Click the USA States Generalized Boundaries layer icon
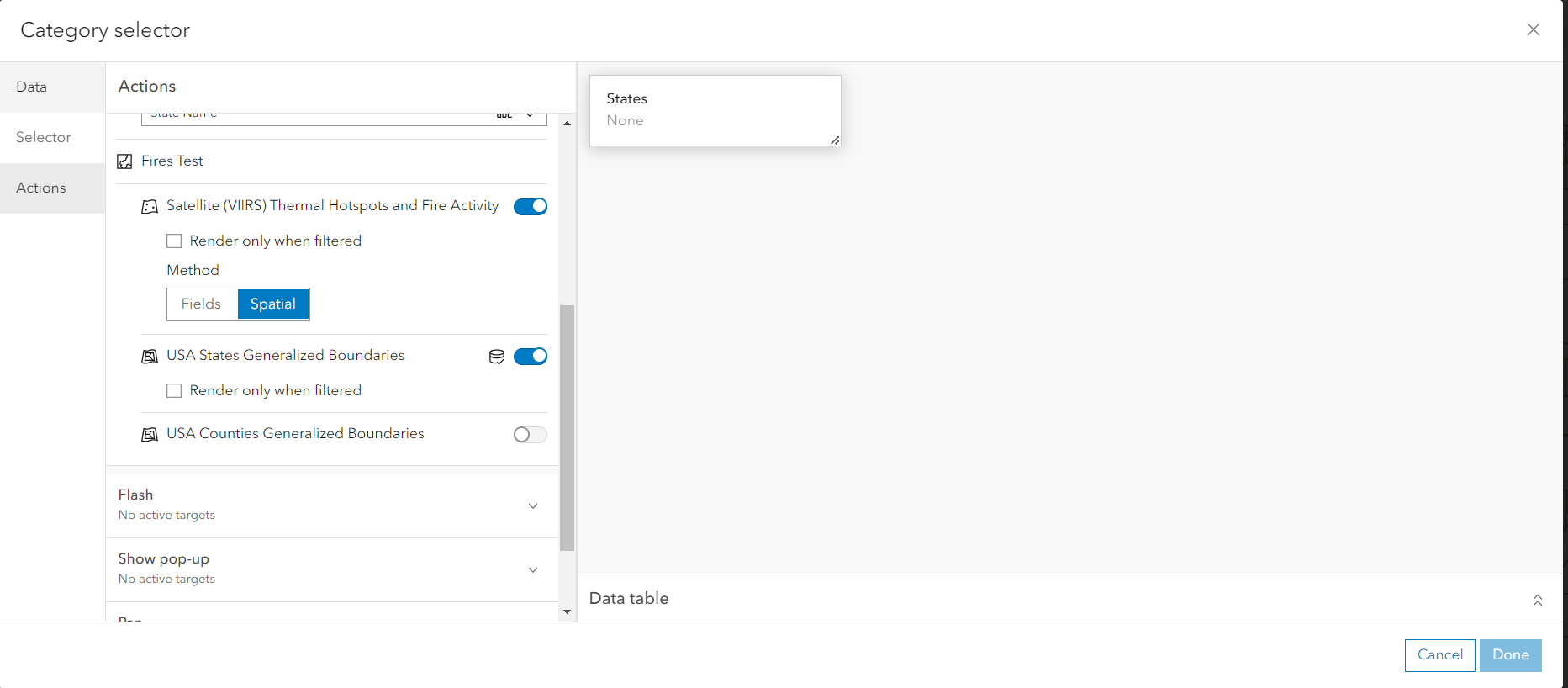Screen dimensions: 1568x688 [150, 357]
